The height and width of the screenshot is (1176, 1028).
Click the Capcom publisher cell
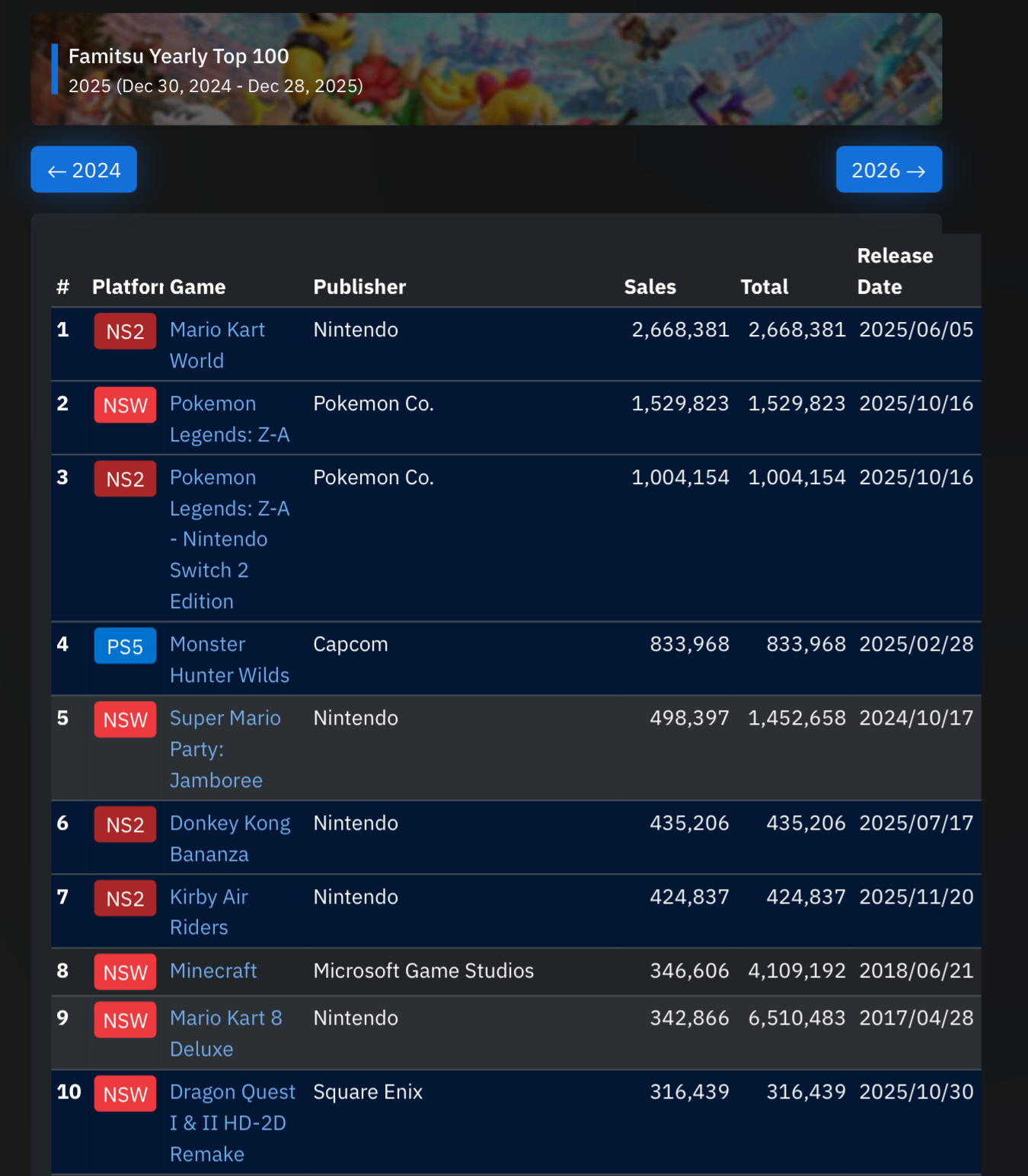(350, 644)
